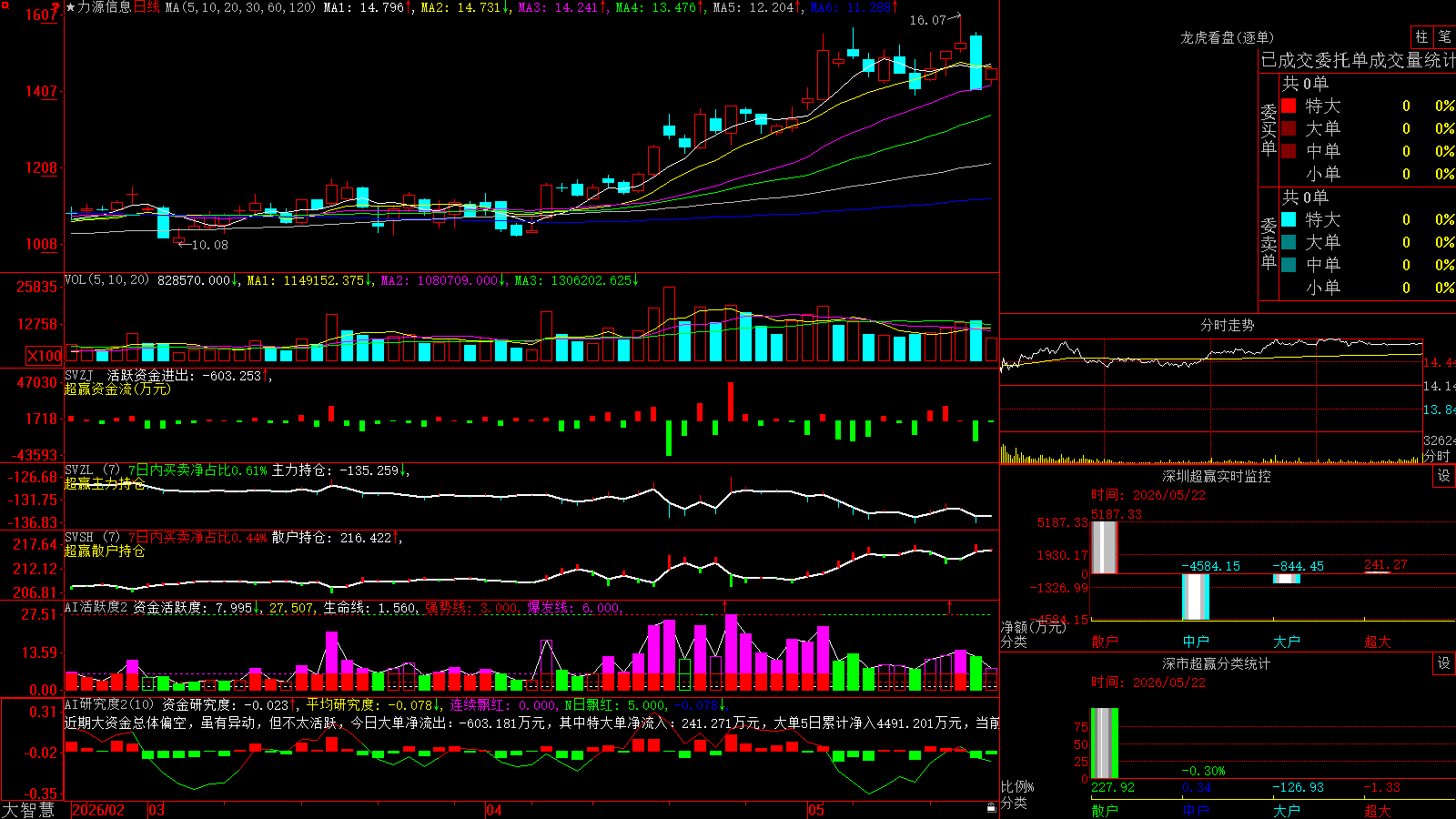This screenshot has width=1456, height=819.
Task: Click the 04 month marker on timeline
Action: (x=494, y=810)
